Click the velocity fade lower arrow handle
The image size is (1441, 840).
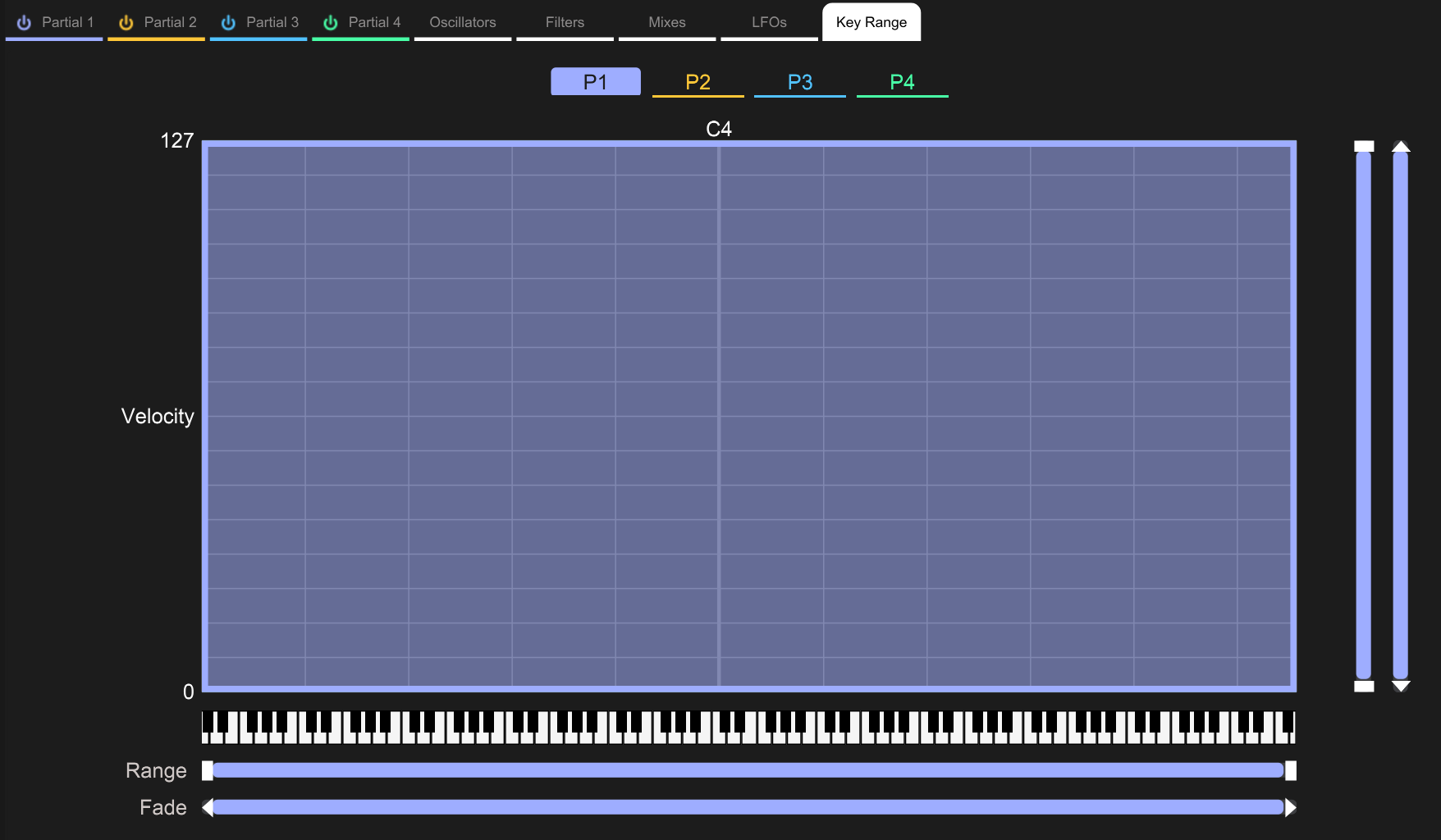(1401, 686)
